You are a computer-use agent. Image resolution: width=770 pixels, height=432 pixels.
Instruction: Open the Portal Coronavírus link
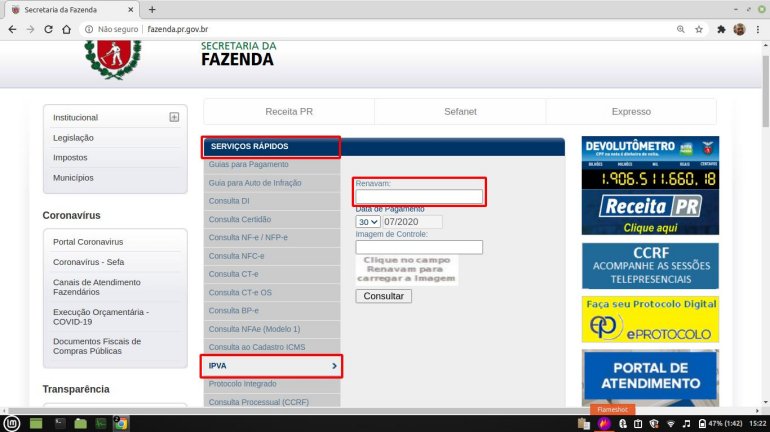coord(88,242)
